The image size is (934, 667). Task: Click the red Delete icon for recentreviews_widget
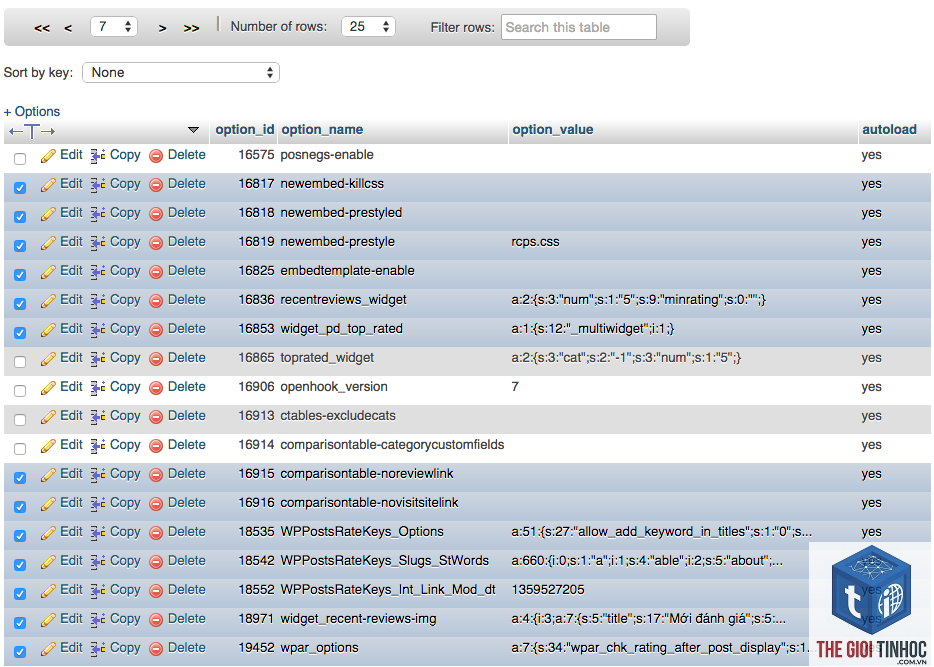[156, 301]
